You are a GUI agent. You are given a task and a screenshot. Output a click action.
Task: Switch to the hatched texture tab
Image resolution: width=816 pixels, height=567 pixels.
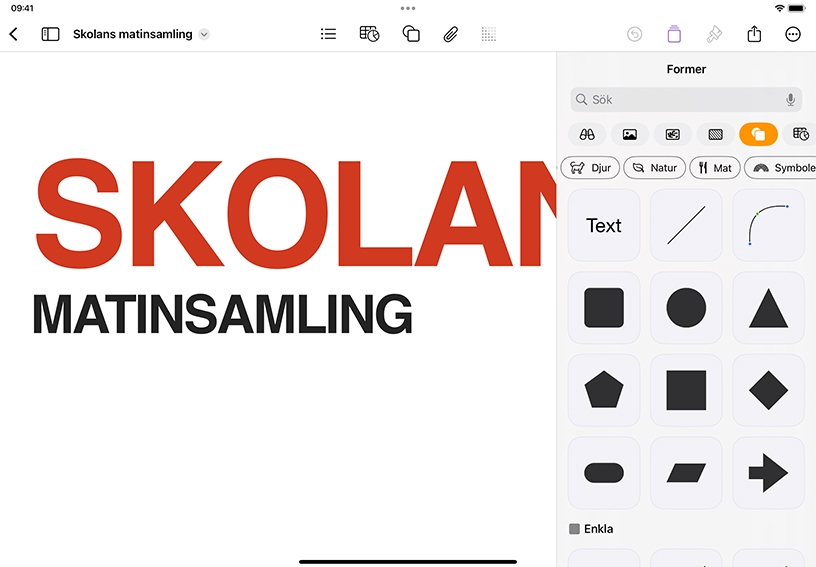(716, 135)
